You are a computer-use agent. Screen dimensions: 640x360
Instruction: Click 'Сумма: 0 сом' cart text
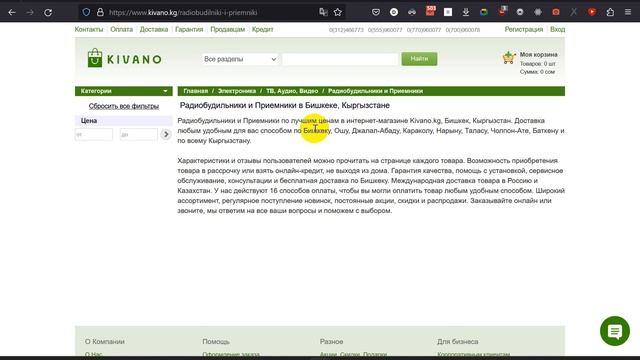537,72
